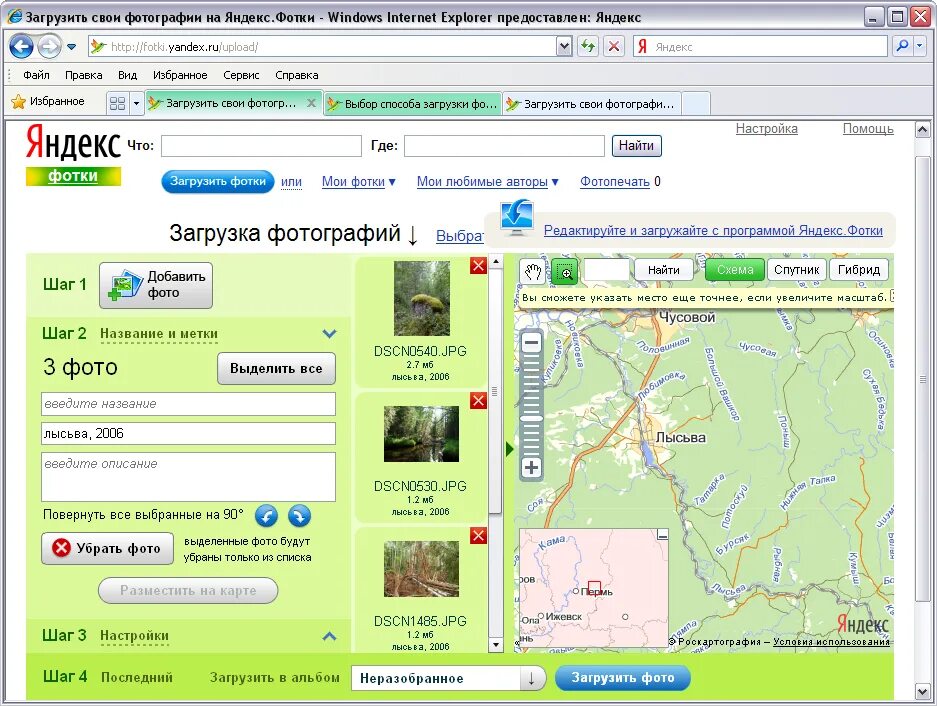Switch map to Спутник view
The image size is (937, 706).
click(x=797, y=270)
